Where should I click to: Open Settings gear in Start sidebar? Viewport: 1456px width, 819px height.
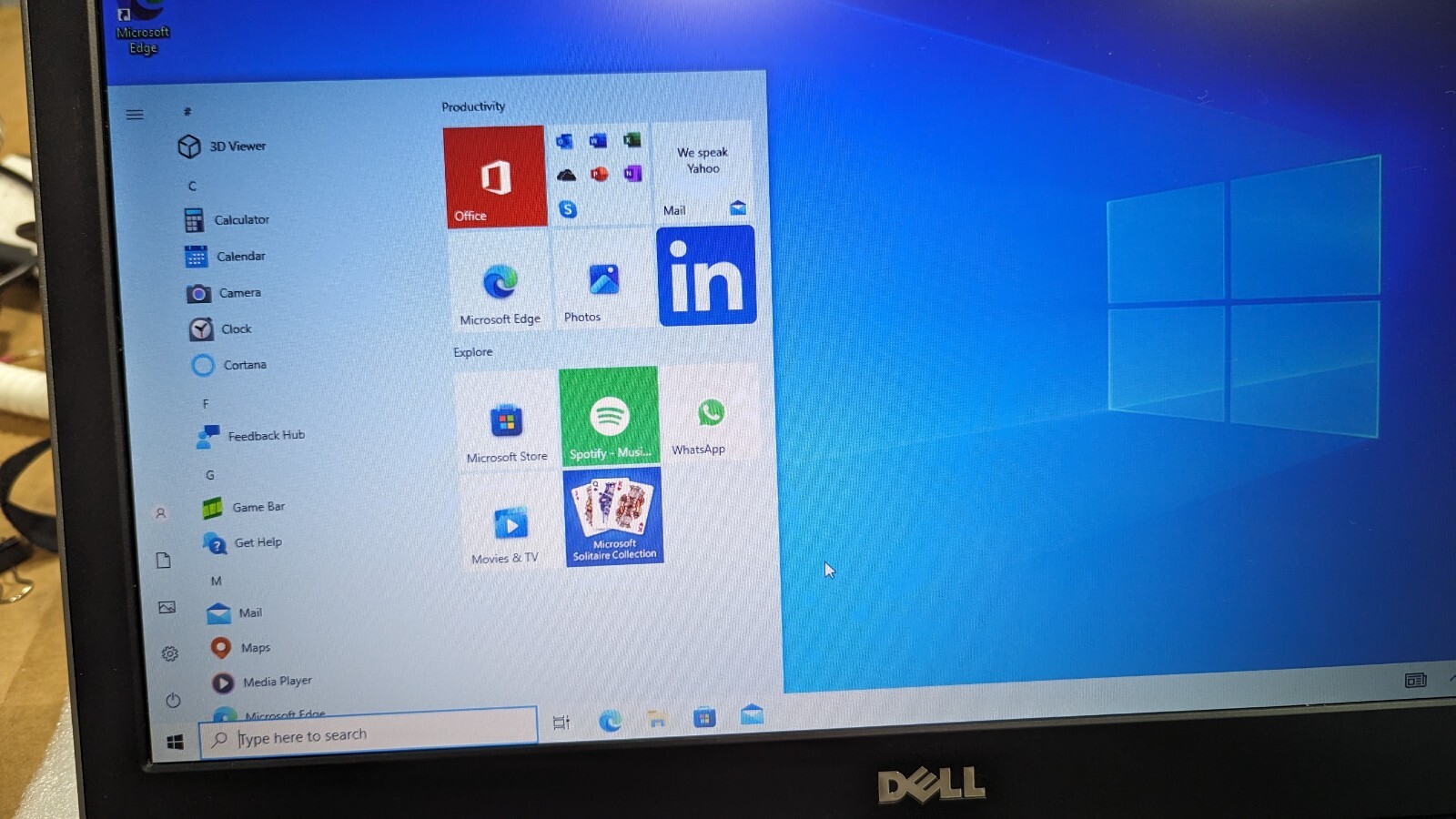tap(169, 654)
